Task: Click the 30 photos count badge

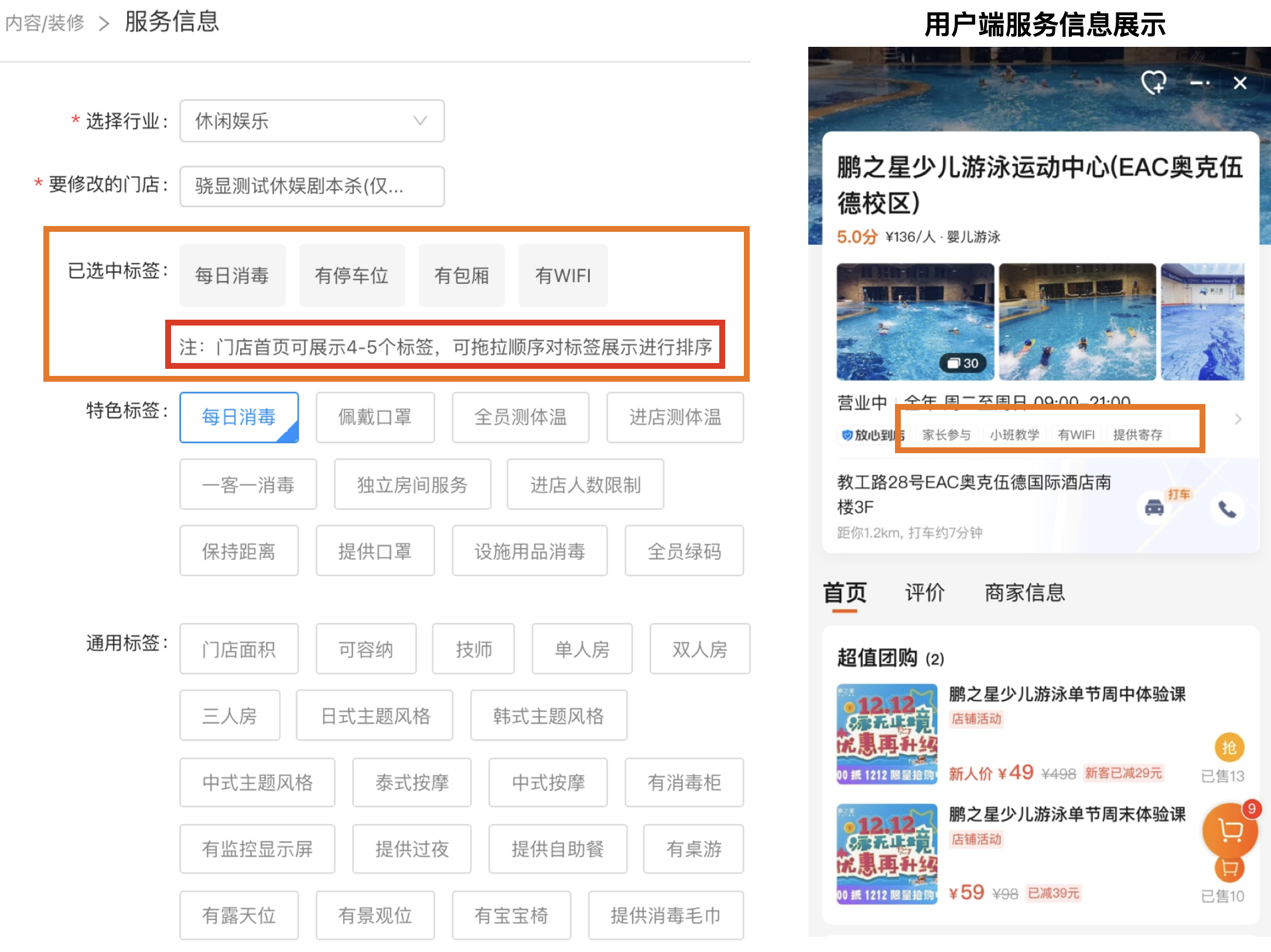Action: coord(963,363)
